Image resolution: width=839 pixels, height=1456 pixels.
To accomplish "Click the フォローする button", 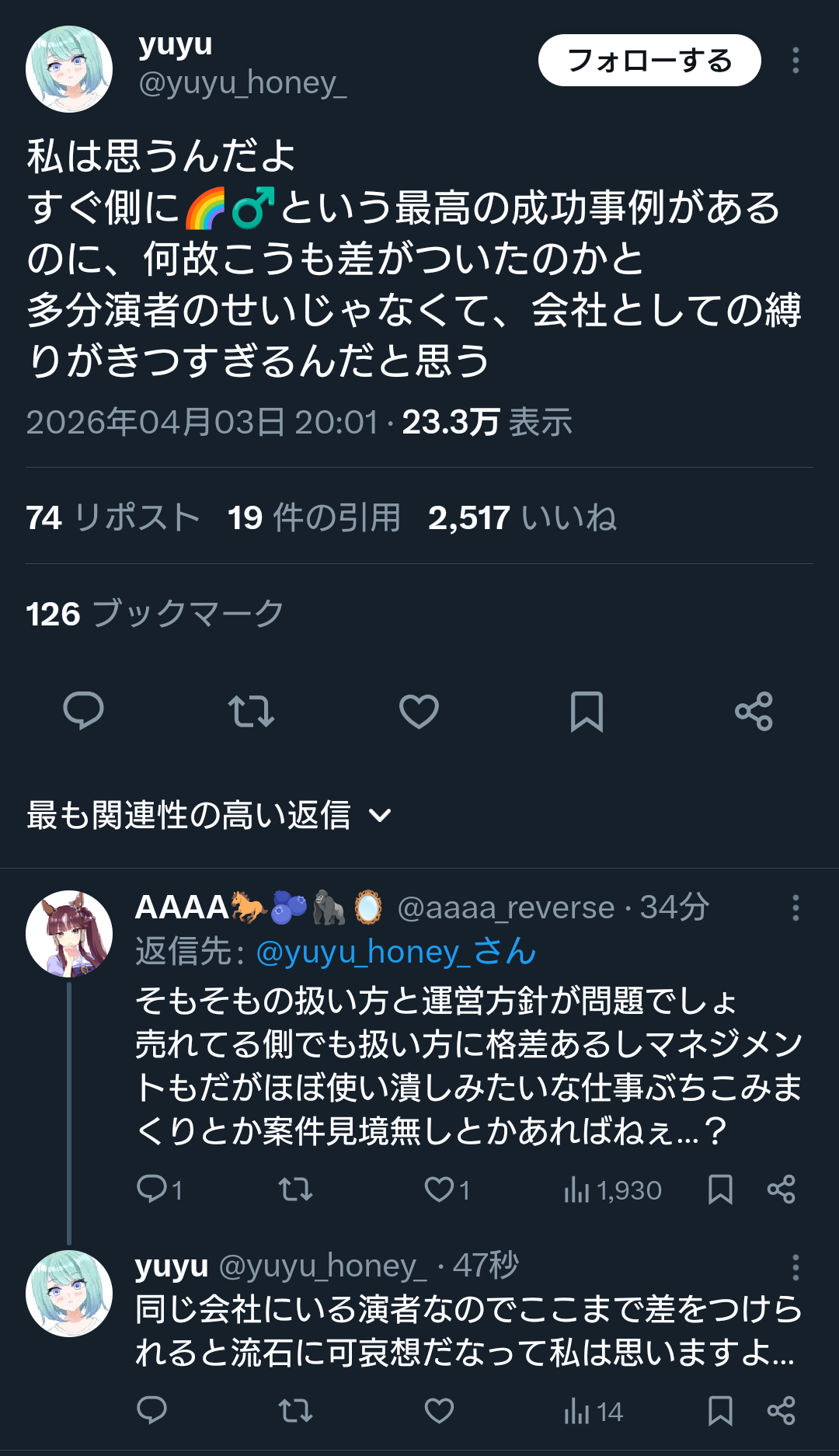I will [x=649, y=61].
